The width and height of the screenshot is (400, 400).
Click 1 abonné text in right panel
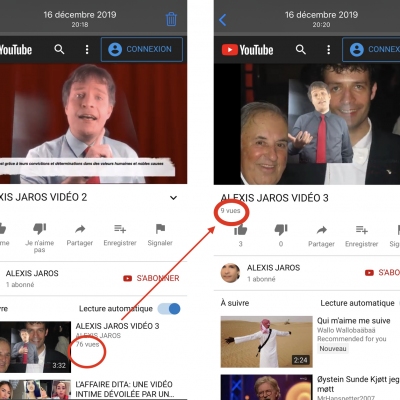coord(261,279)
